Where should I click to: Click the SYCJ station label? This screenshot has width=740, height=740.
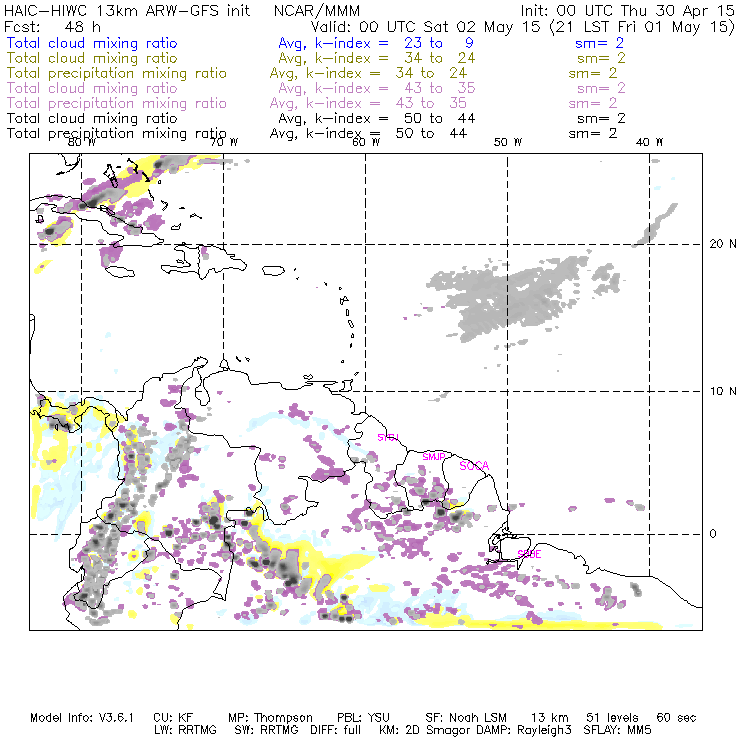[388, 437]
